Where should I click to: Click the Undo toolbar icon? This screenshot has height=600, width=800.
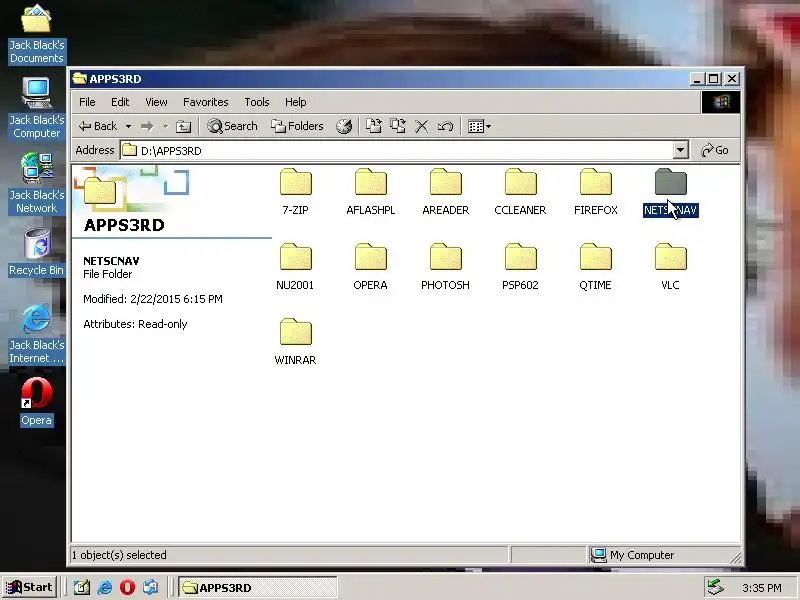445,126
